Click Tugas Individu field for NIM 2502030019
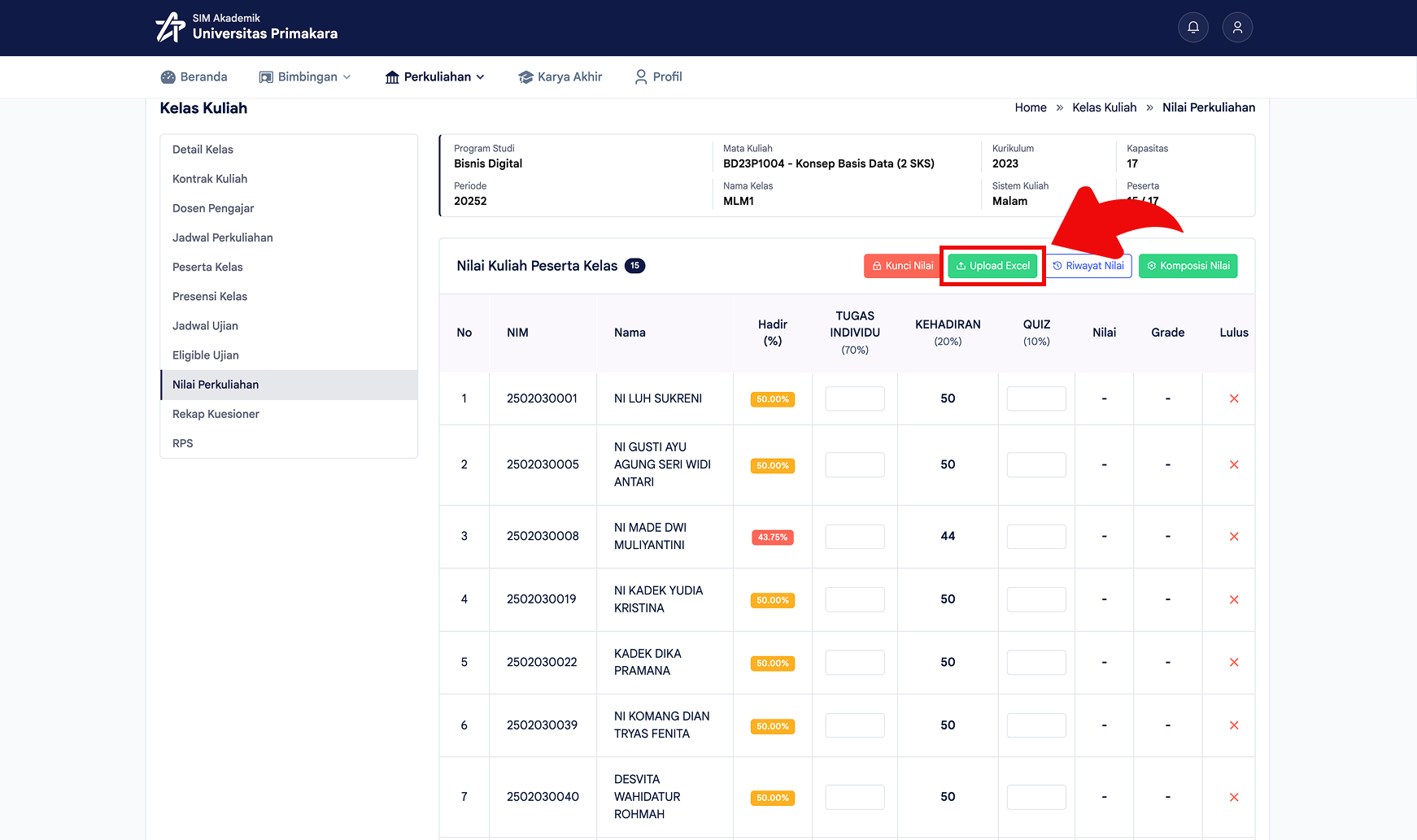 pyautogui.click(x=855, y=599)
